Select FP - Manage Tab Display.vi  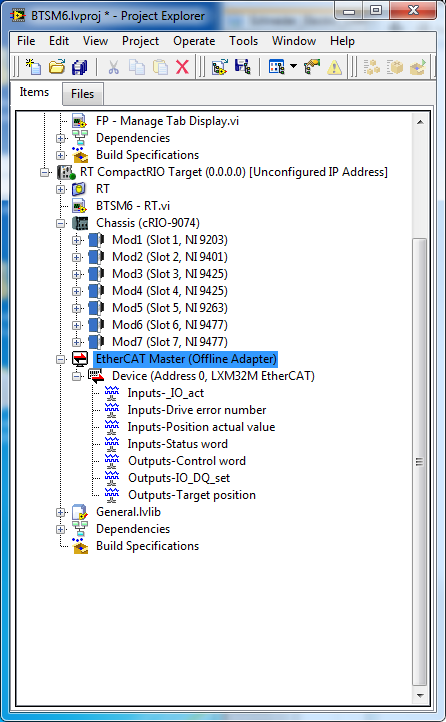pyautogui.click(x=167, y=121)
